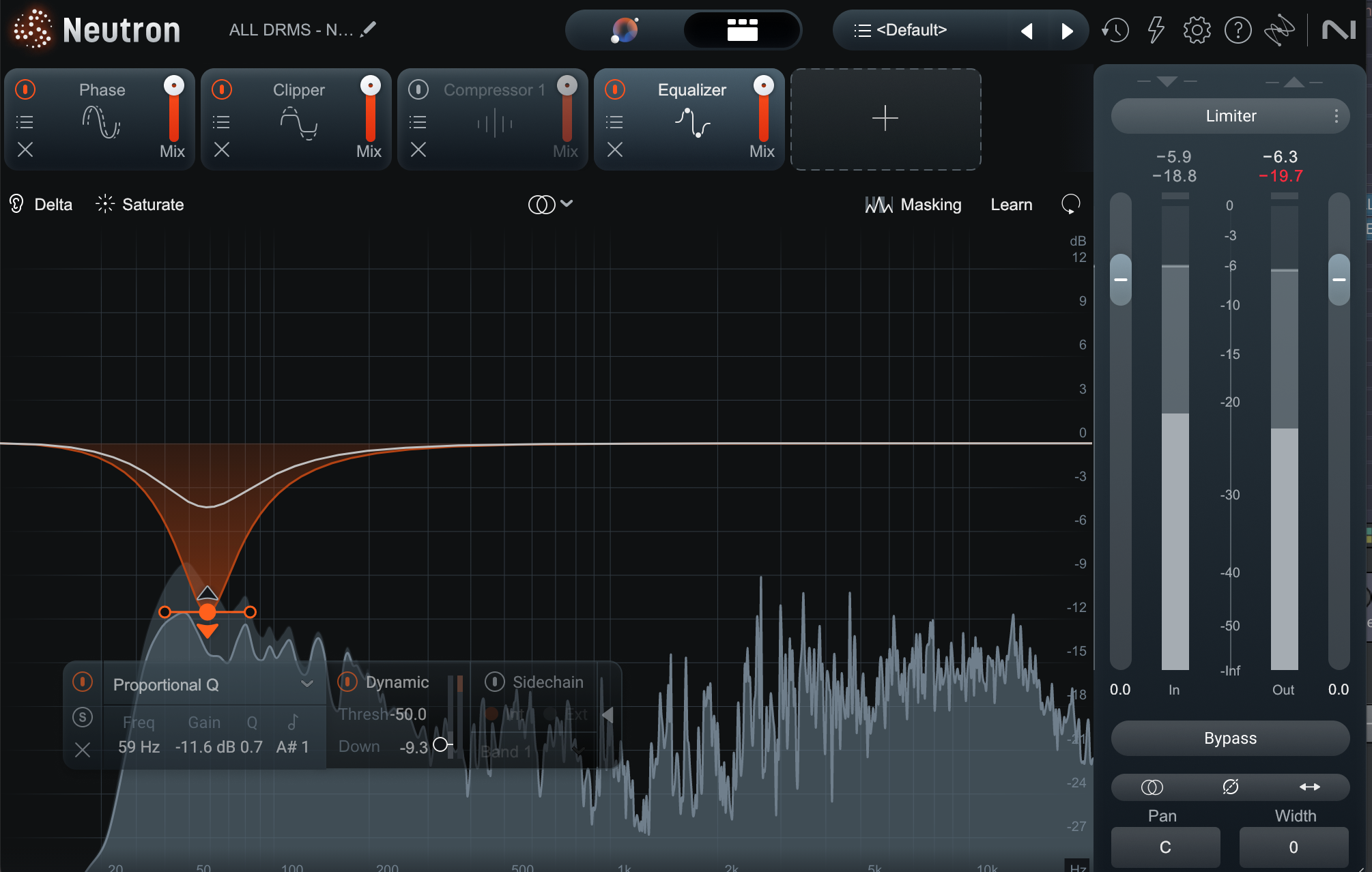The height and width of the screenshot is (872, 1372).
Task: Switch to the detailed modules view icon
Action: (743, 30)
